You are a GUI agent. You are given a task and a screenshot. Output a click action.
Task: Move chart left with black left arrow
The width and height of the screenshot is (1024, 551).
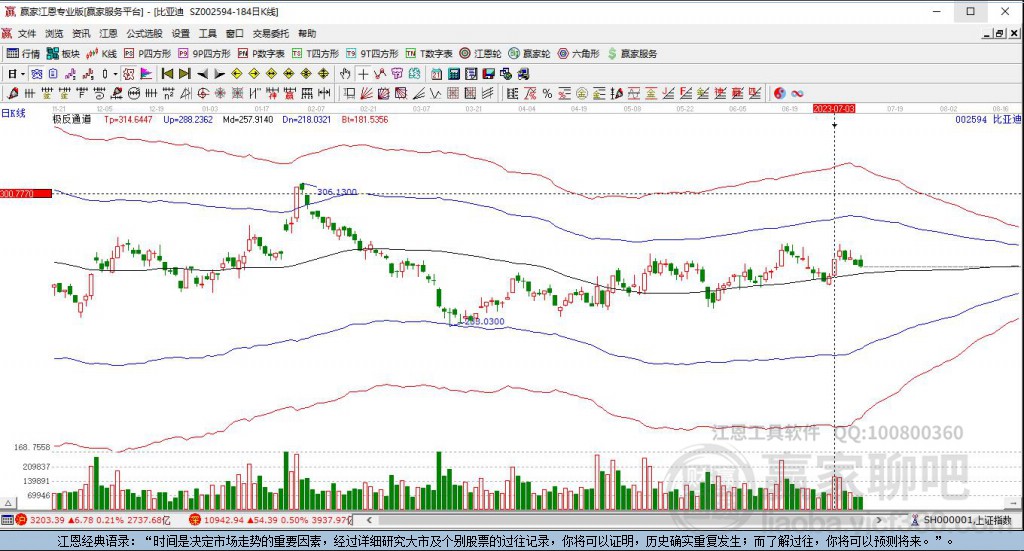click(x=202, y=74)
